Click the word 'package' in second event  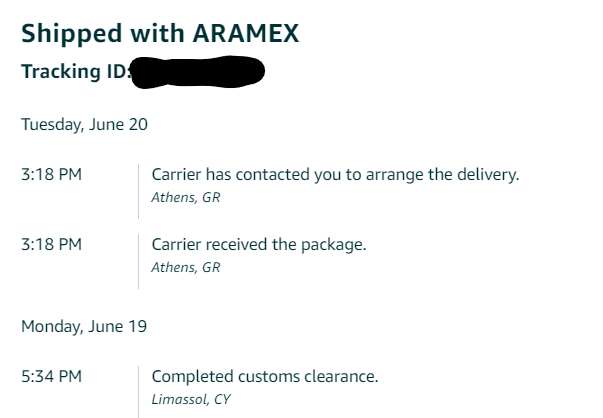331,245
